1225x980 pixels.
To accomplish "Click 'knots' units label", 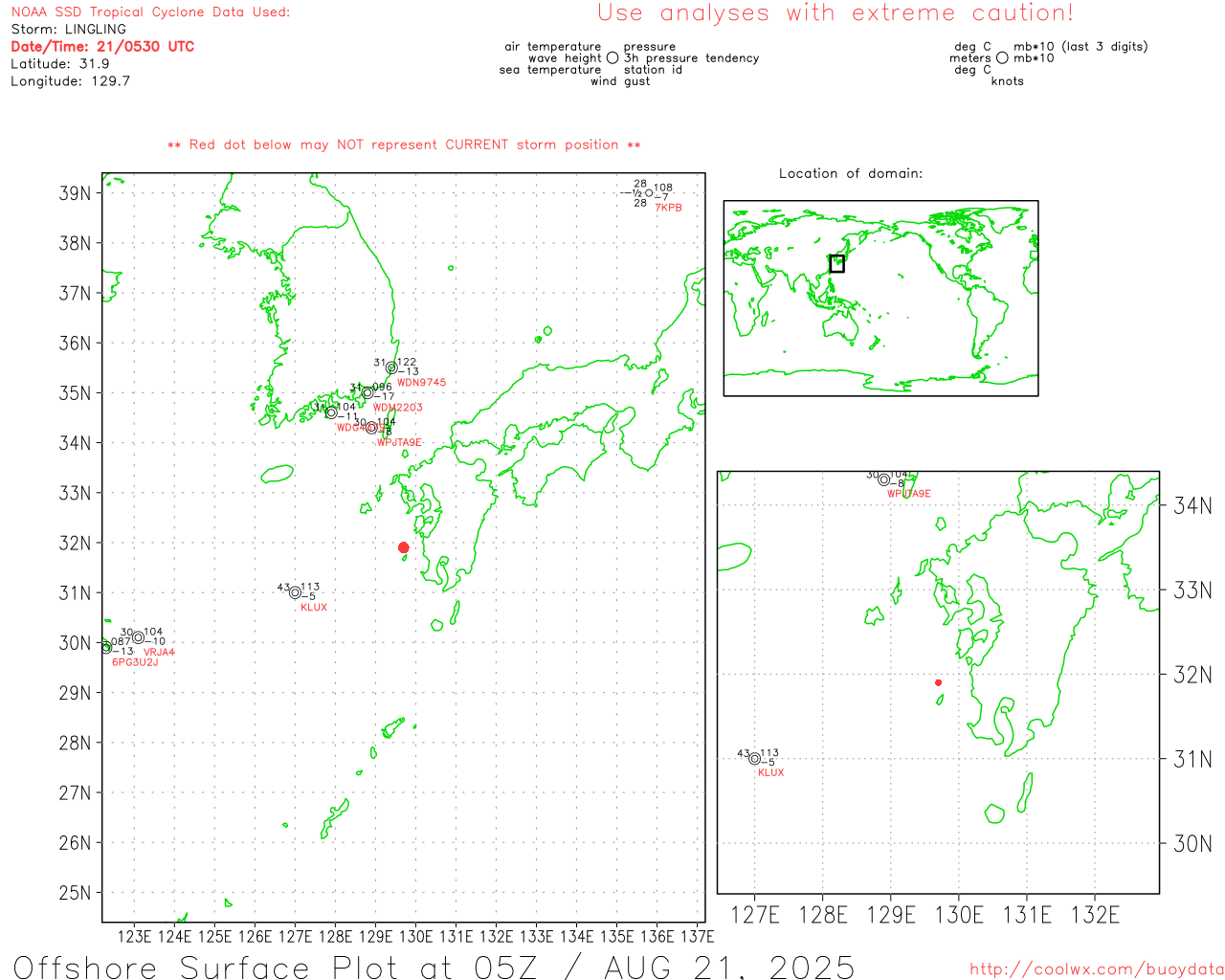I will tap(1008, 81).
